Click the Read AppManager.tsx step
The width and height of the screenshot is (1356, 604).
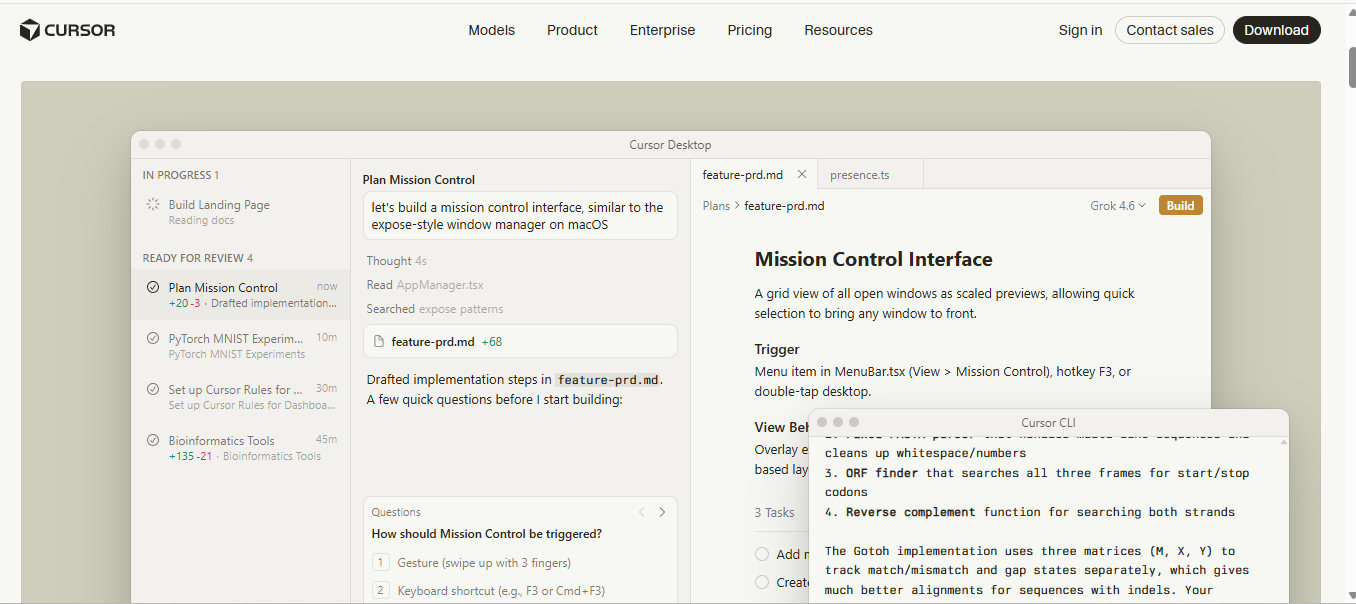424,285
